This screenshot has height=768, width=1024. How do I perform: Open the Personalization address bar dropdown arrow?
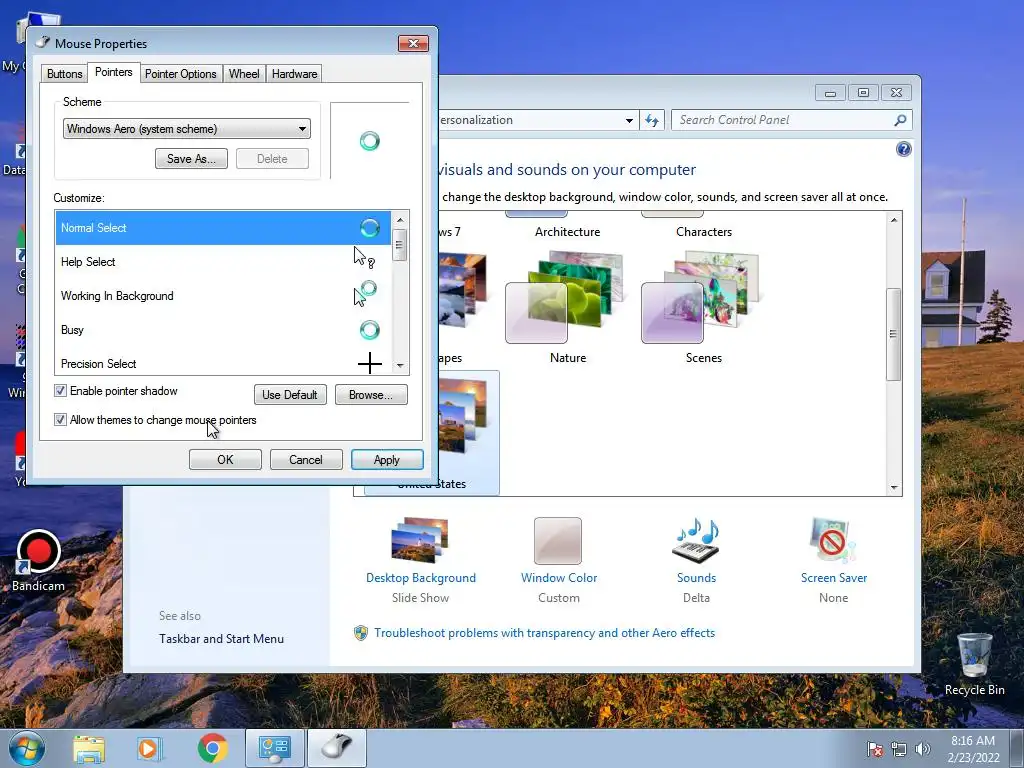(629, 120)
